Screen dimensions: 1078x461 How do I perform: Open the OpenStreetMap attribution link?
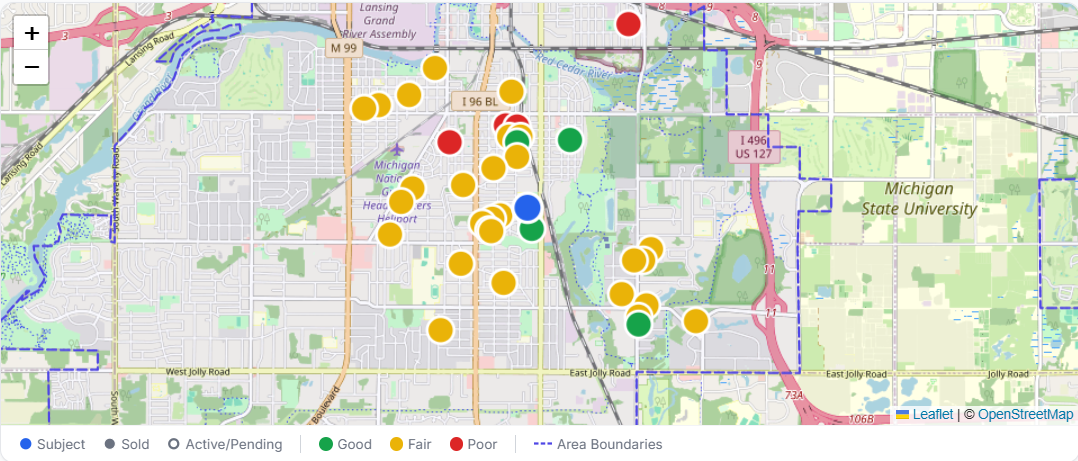[1025, 414]
